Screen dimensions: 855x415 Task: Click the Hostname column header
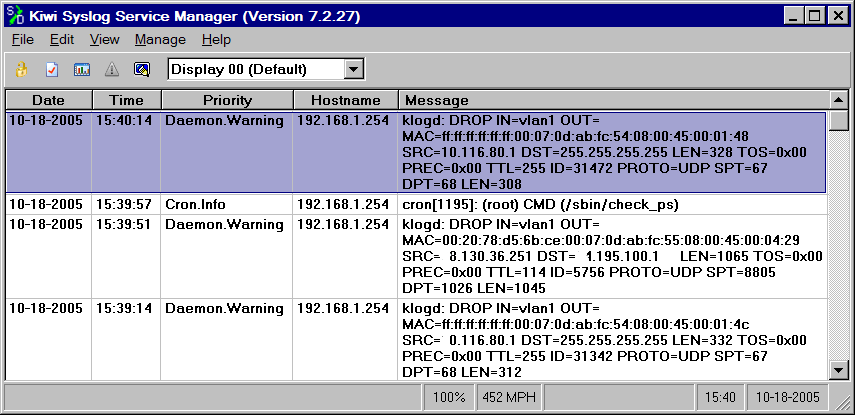pyautogui.click(x=346, y=100)
